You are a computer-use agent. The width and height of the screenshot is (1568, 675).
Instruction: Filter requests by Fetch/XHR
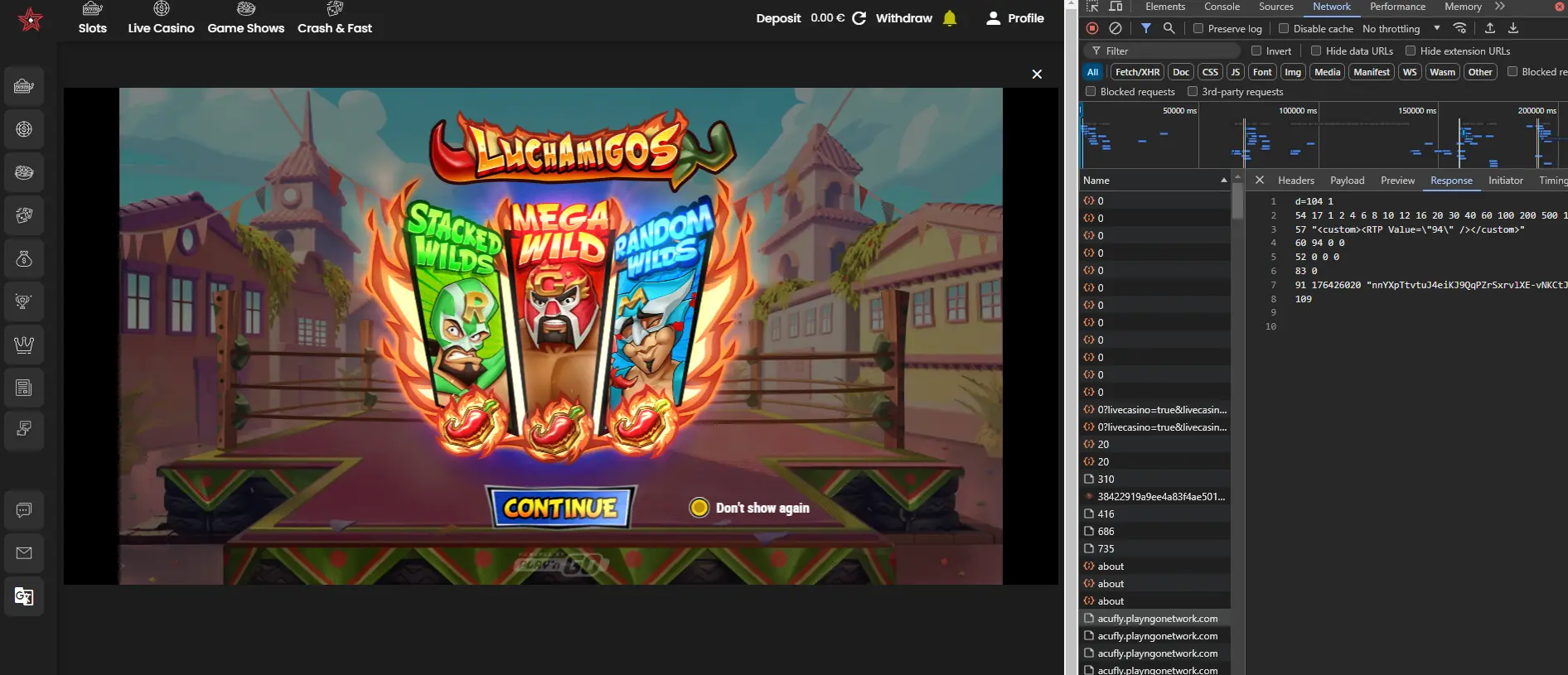click(x=1137, y=72)
